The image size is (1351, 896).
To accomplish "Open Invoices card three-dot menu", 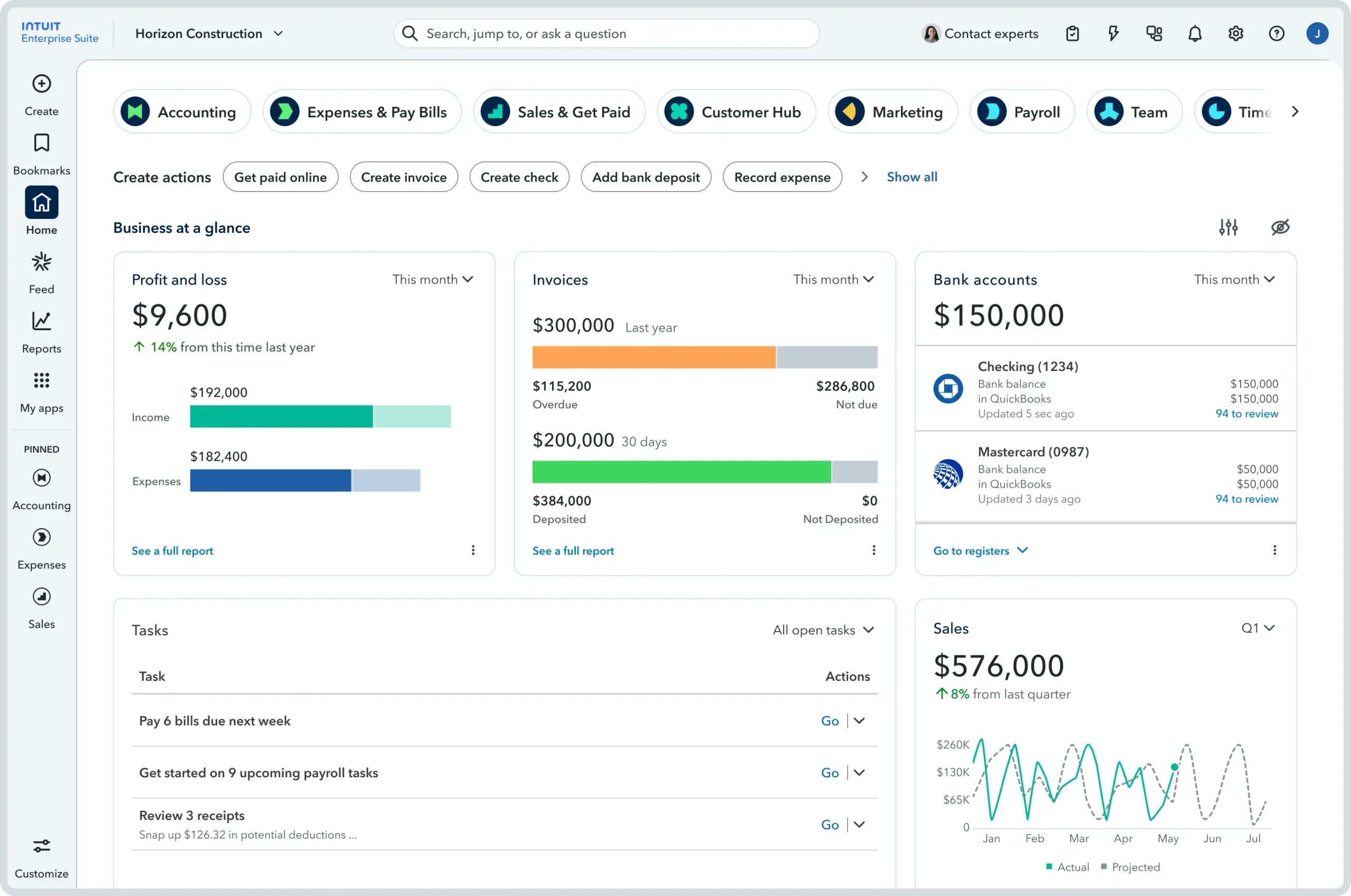I will click(x=874, y=550).
